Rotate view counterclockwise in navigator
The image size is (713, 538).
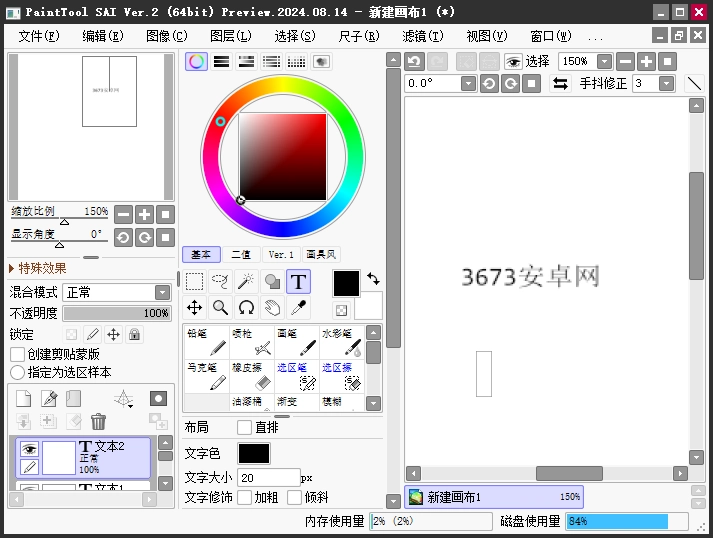pyautogui.click(x=123, y=237)
